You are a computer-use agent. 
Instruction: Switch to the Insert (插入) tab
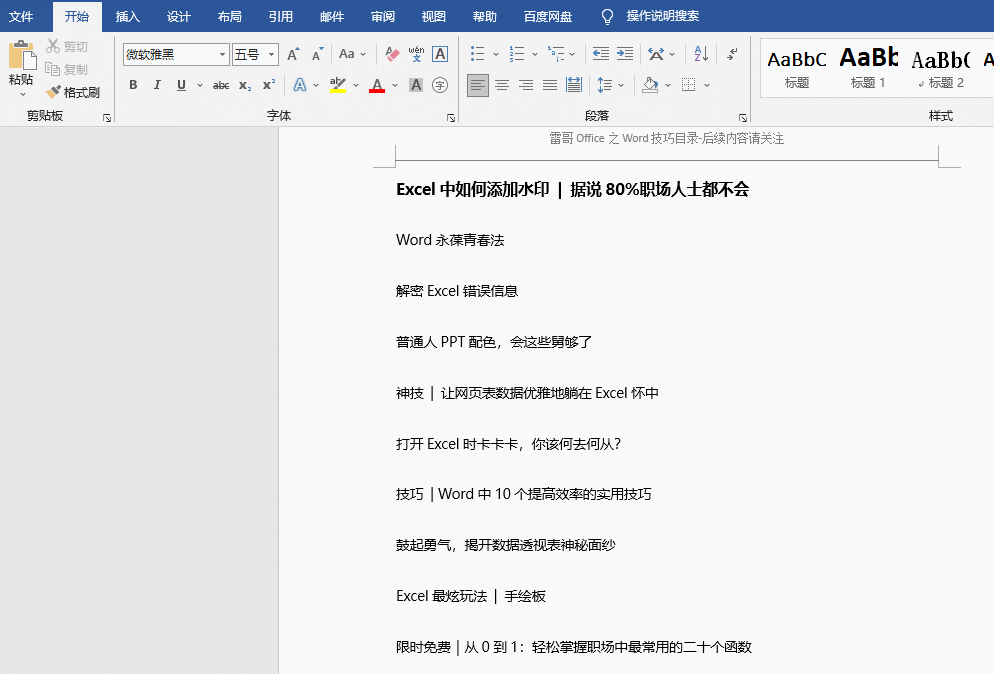pyautogui.click(x=127, y=16)
